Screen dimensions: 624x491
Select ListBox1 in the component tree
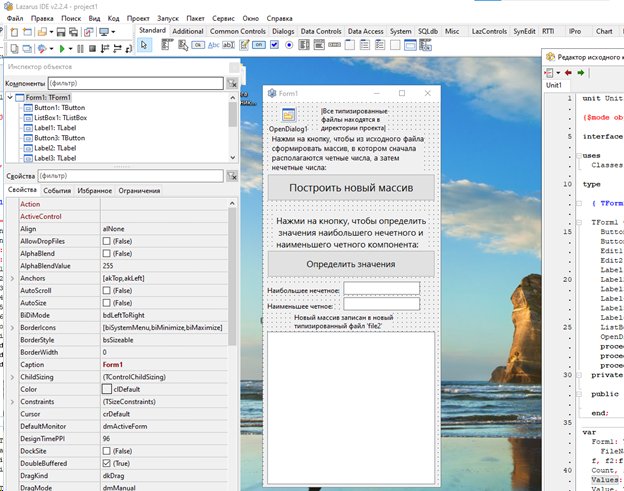point(61,118)
